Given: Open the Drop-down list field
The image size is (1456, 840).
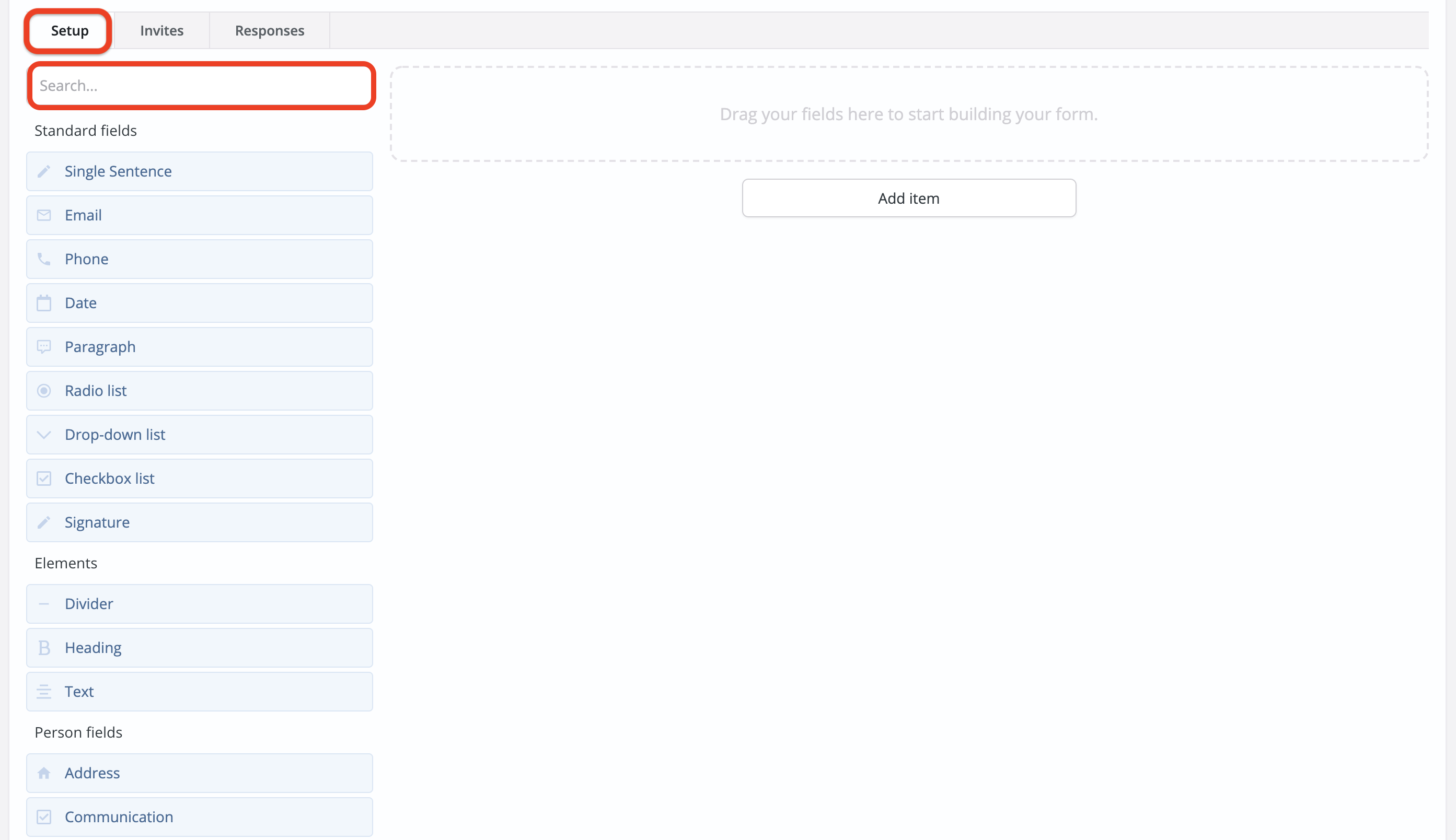Looking at the screenshot, I should coord(199,435).
